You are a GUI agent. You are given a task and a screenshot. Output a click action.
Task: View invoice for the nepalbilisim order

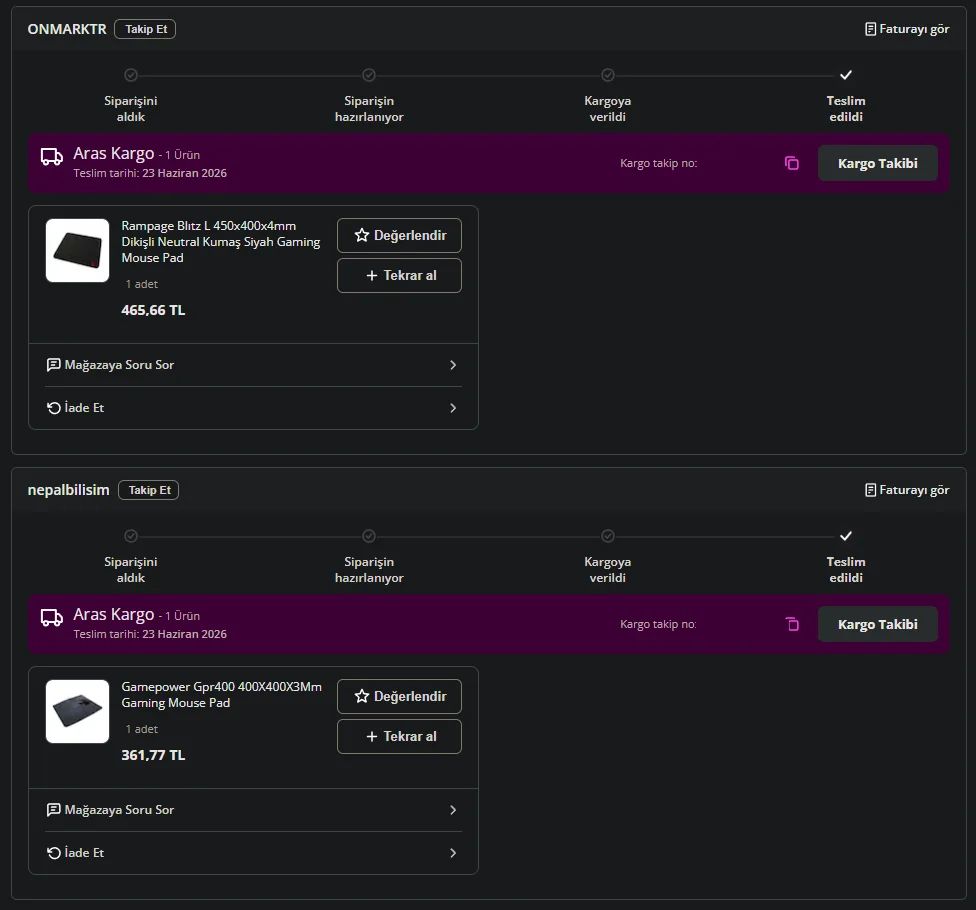pyautogui.click(x=907, y=490)
